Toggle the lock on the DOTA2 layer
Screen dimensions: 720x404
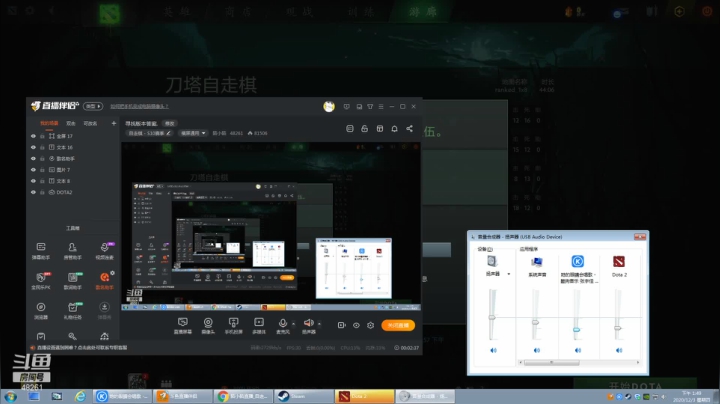coord(42,192)
